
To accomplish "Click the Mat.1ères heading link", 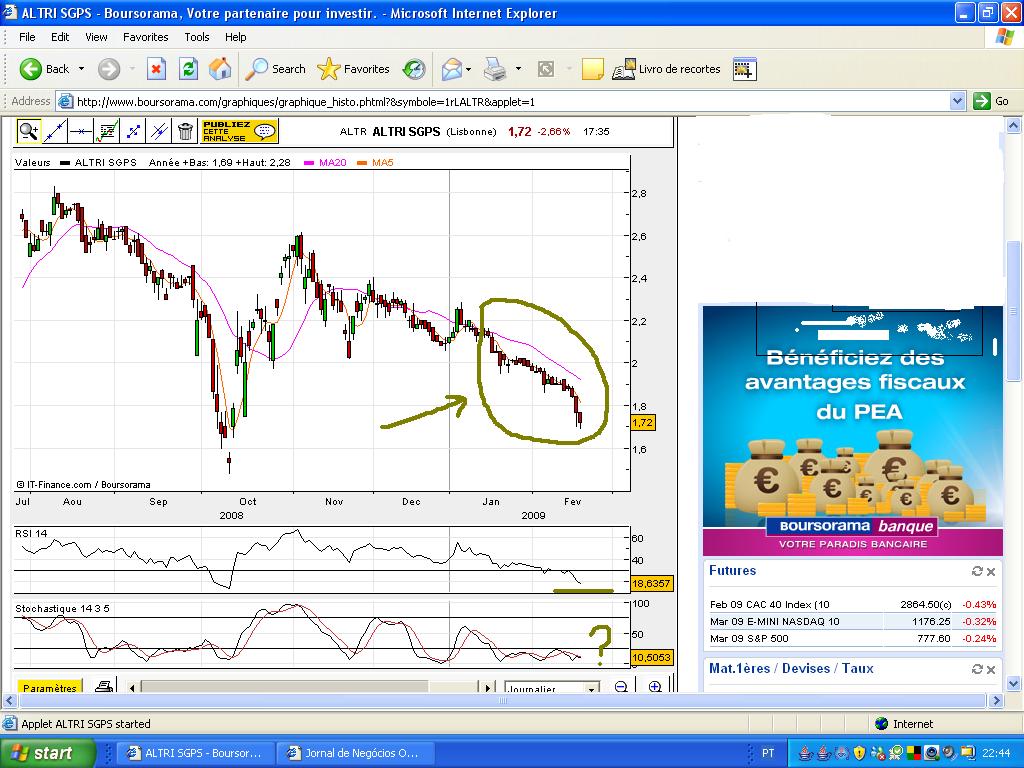I will 739,668.
